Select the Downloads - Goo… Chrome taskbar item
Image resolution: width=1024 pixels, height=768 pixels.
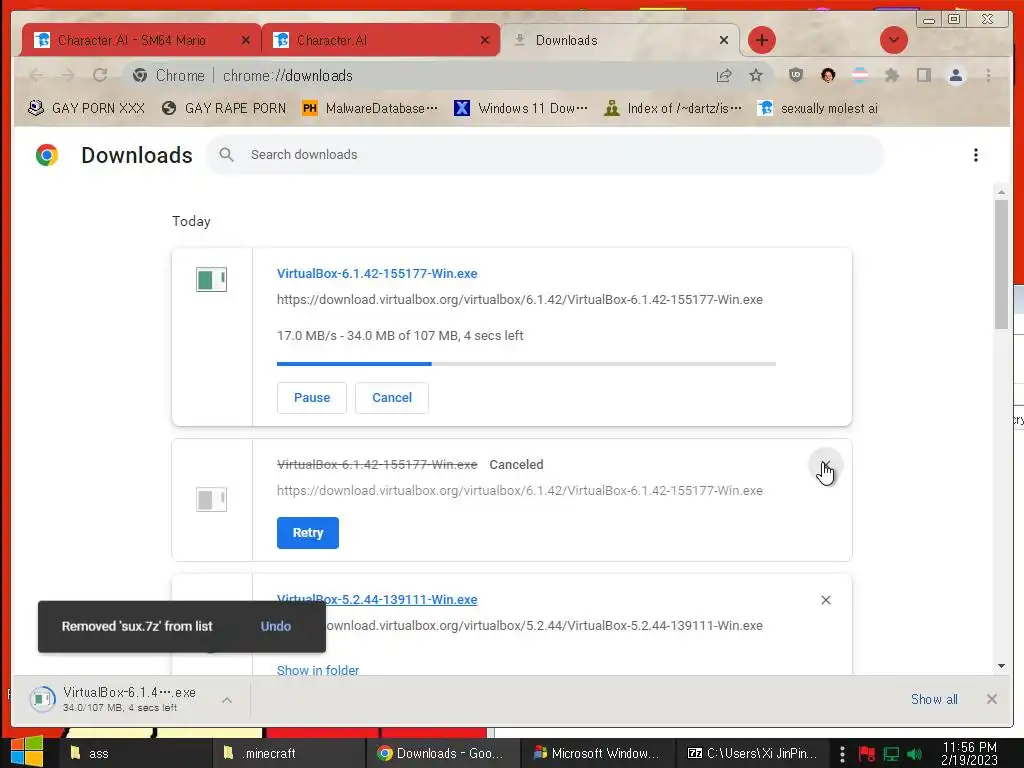pos(441,754)
